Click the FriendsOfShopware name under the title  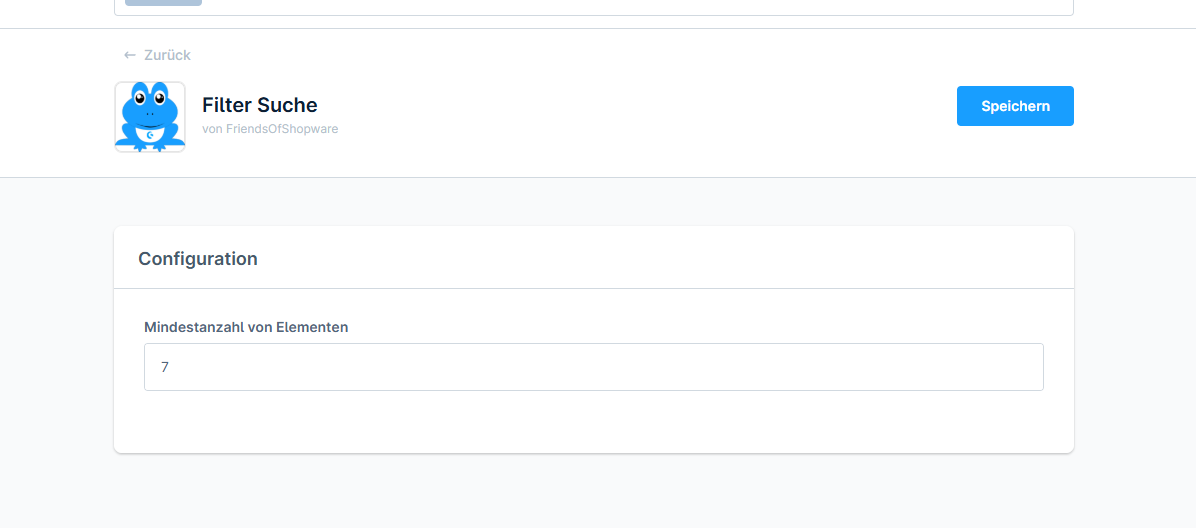coord(282,129)
